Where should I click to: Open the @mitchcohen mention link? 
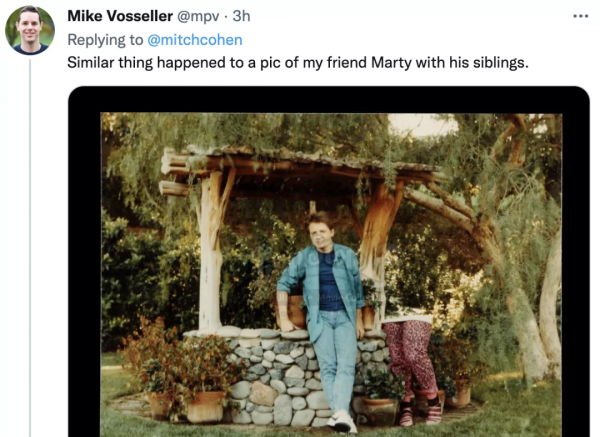[195, 40]
